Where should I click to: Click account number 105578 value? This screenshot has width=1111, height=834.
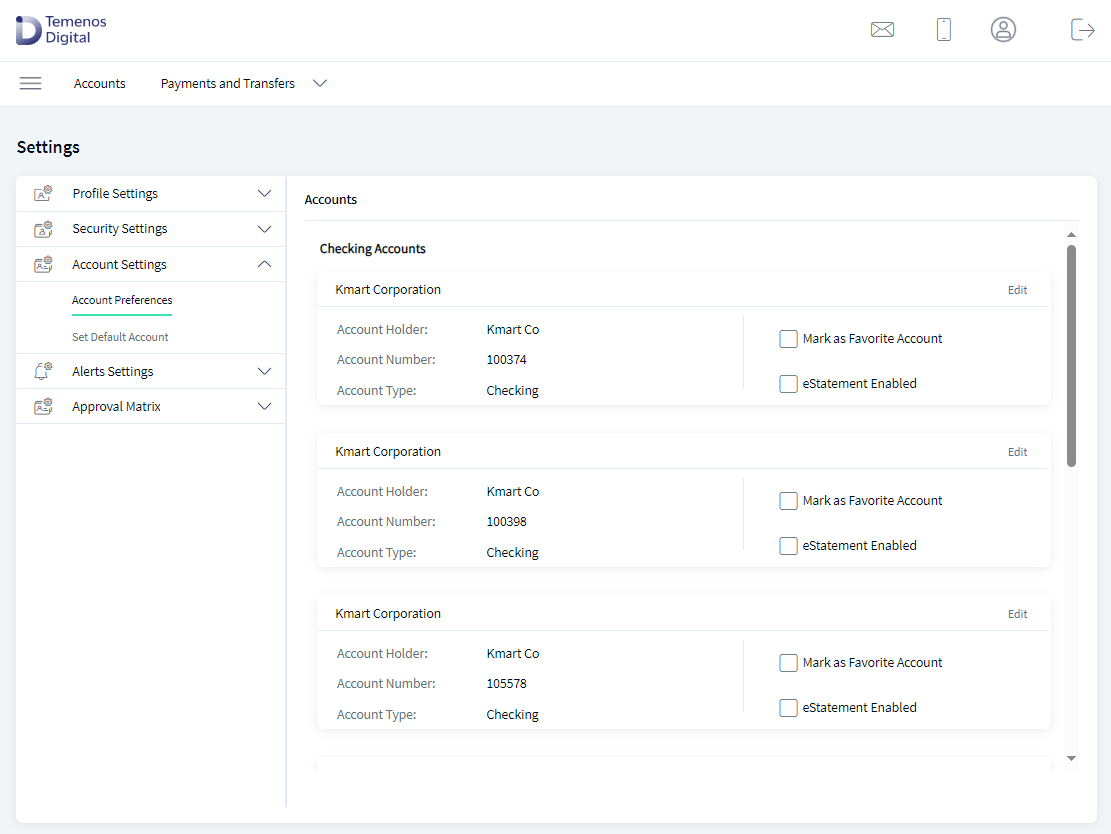click(x=507, y=684)
